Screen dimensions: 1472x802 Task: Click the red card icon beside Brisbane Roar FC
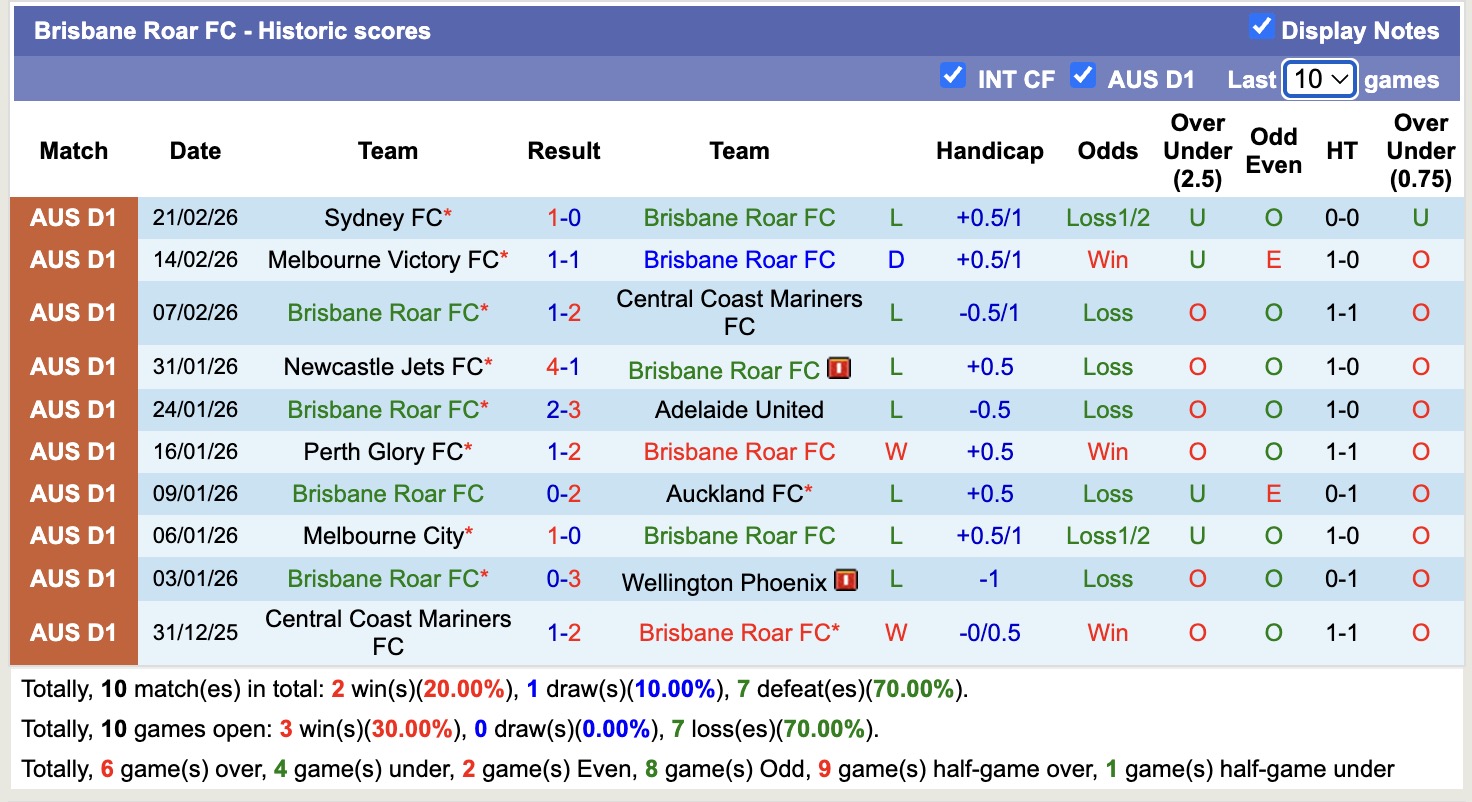click(x=838, y=368)
